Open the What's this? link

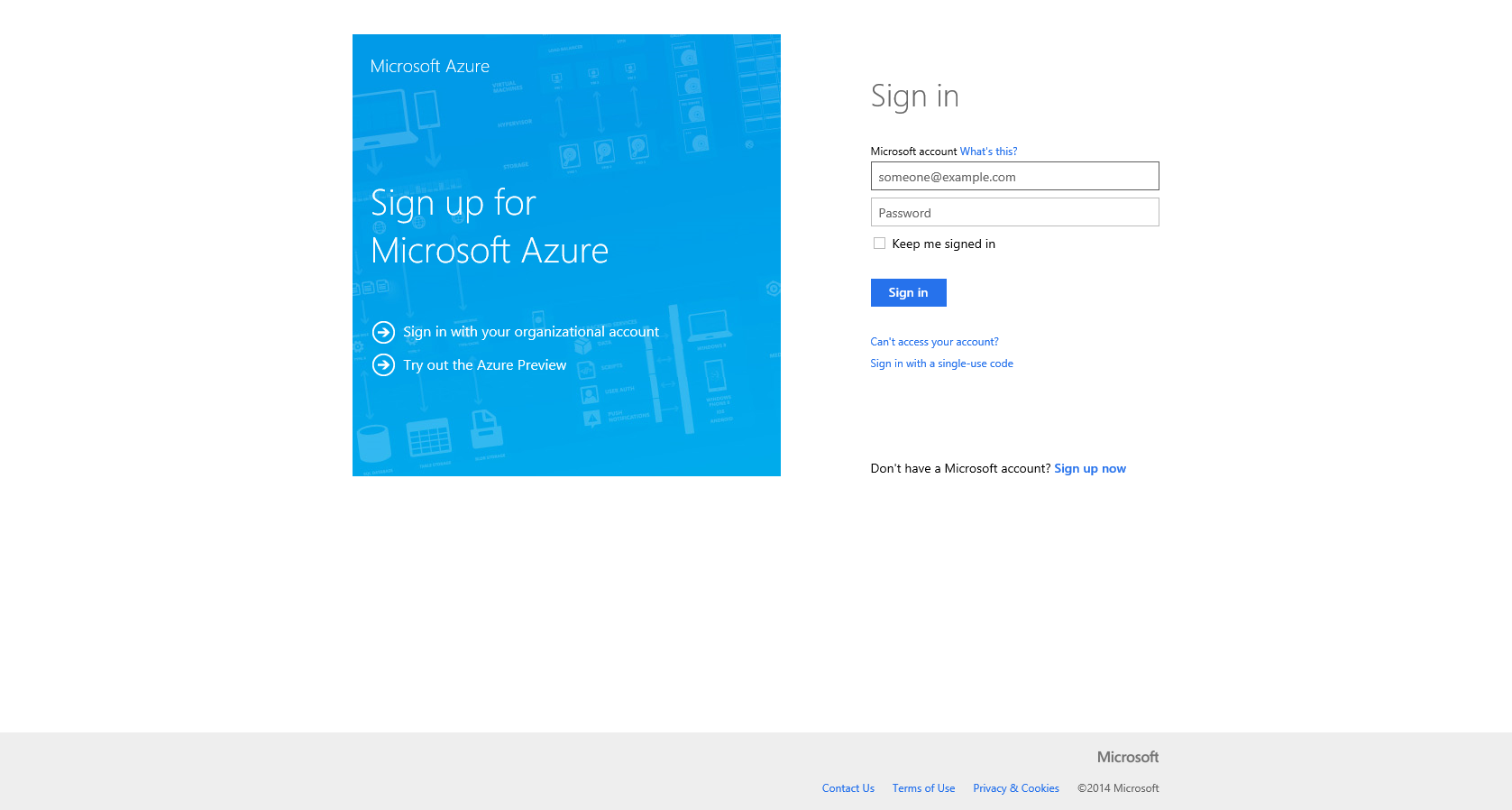coord(988,152)
